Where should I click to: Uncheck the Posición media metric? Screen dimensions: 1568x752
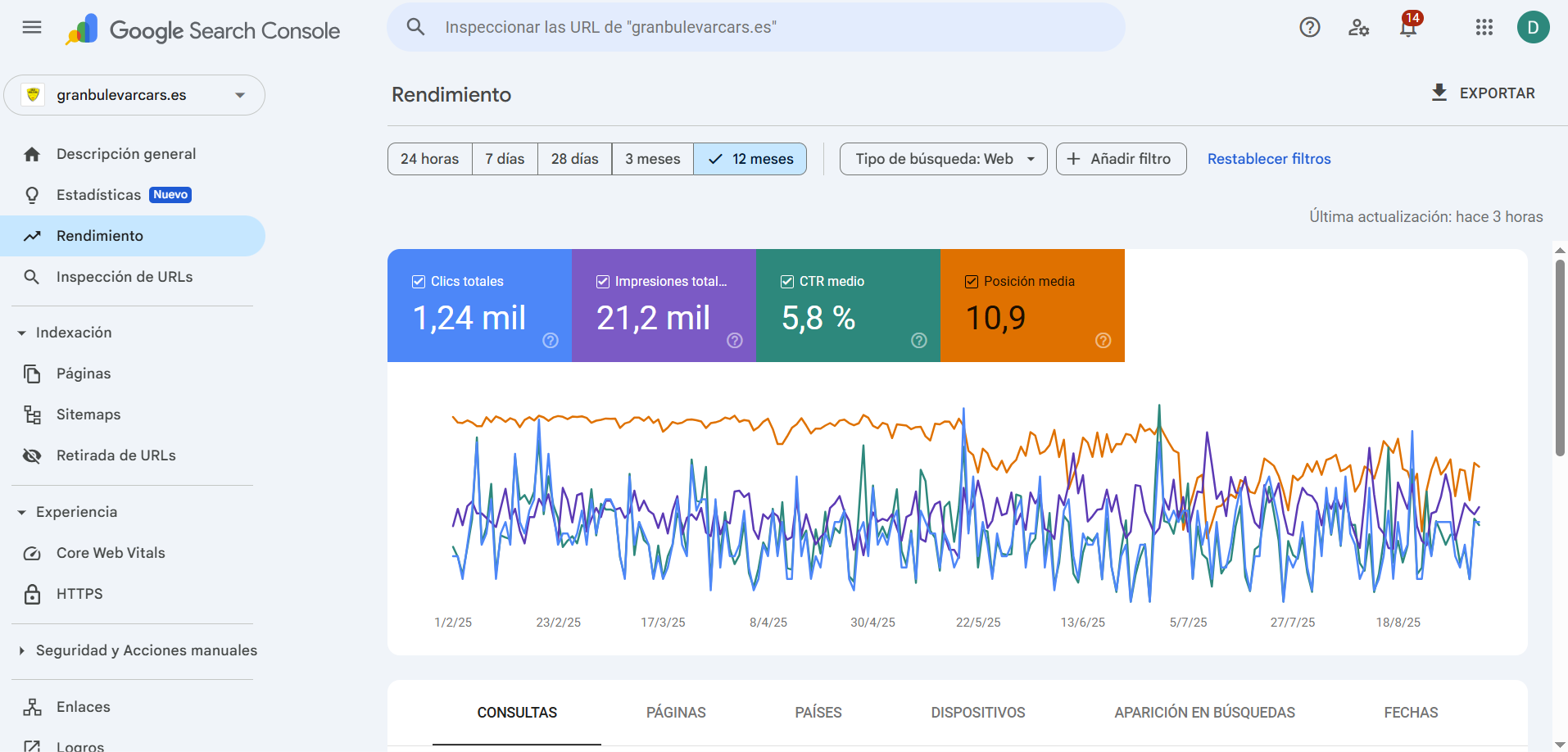[x=972, y=281]
